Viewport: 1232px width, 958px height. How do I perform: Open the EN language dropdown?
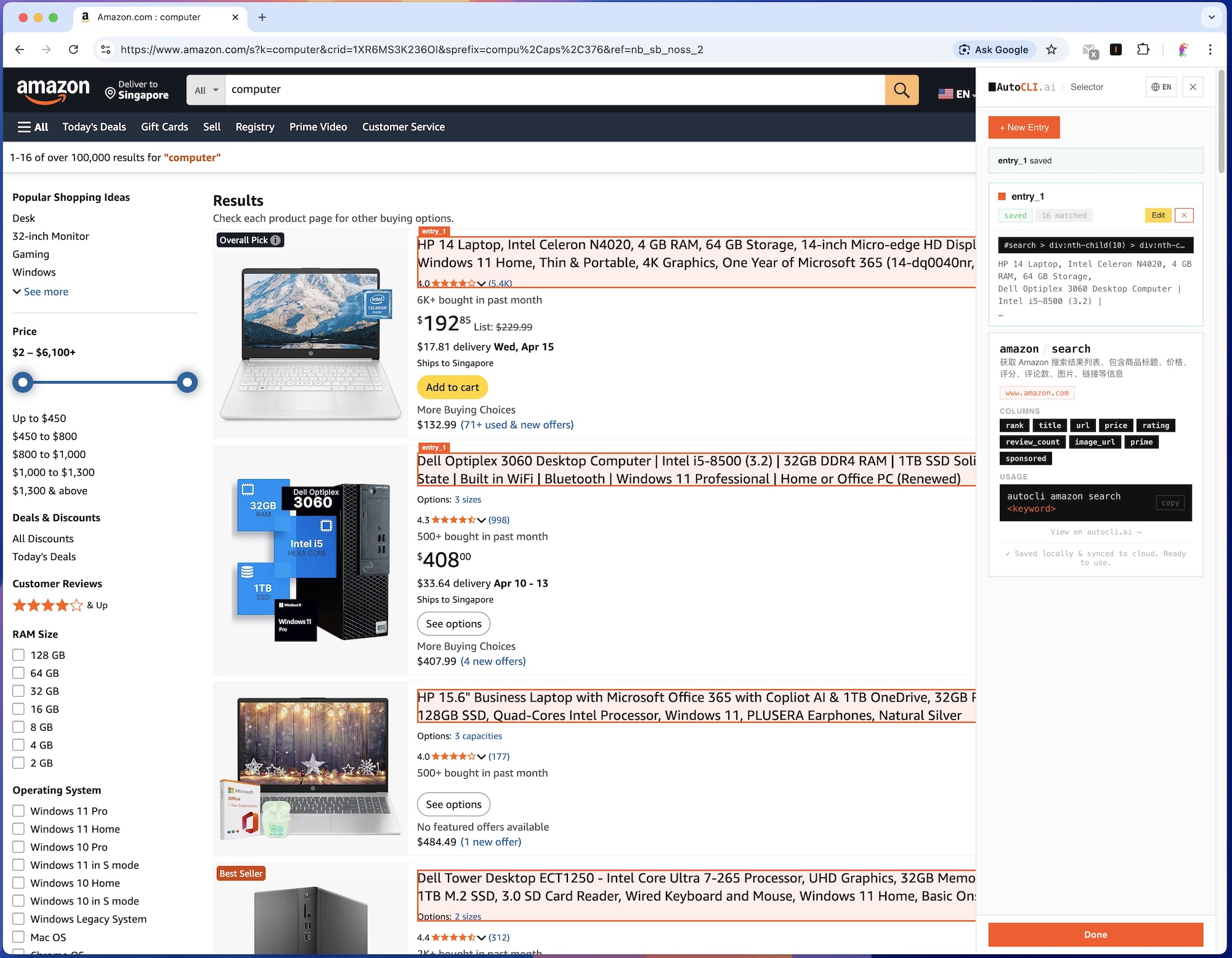pyautogui.click(x=955, y=94)
